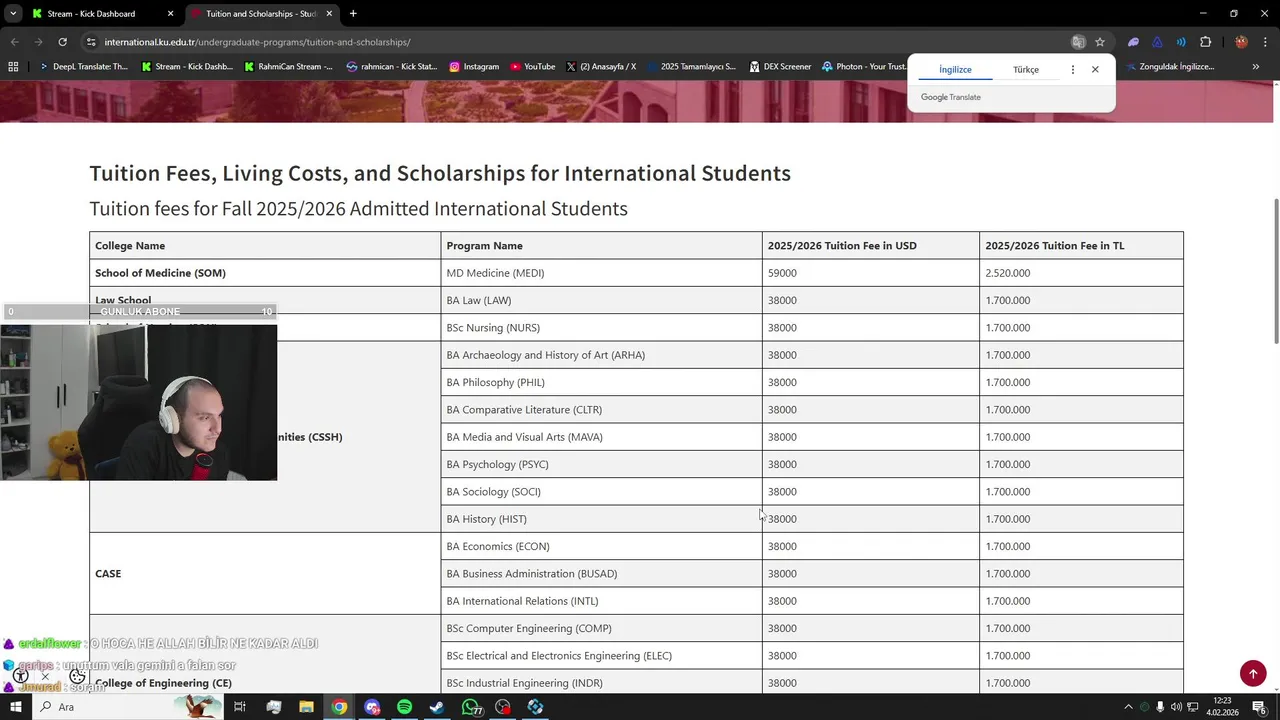The image size is (1280, 720).
Task: Open the Extensions puzzle icon
Action: [x=1205, y=42]
